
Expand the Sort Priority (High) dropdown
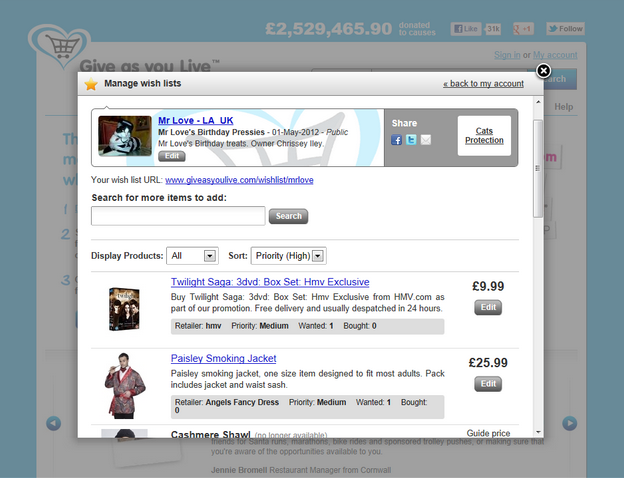coord(288,256)
